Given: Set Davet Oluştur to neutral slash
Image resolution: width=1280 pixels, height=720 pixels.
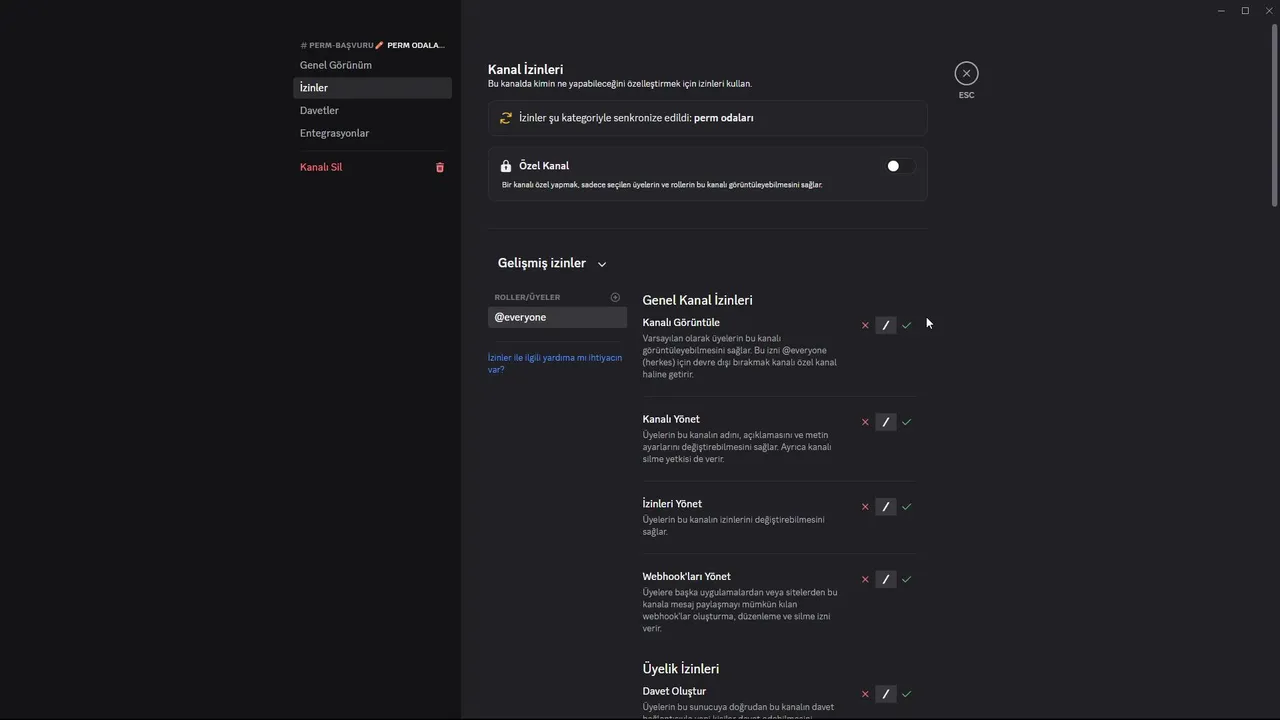Looking at the screenshot, I should click(x=886, y=694).
